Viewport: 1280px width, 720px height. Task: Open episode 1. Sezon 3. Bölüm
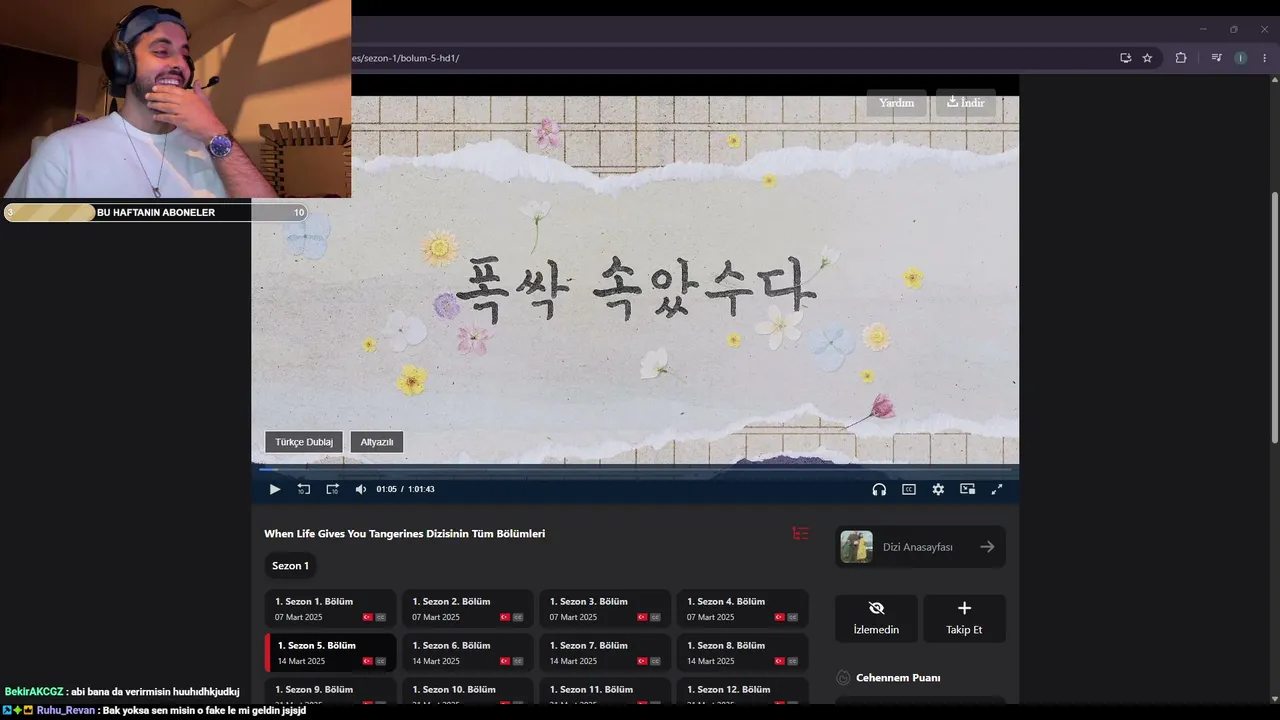point(605,609)
